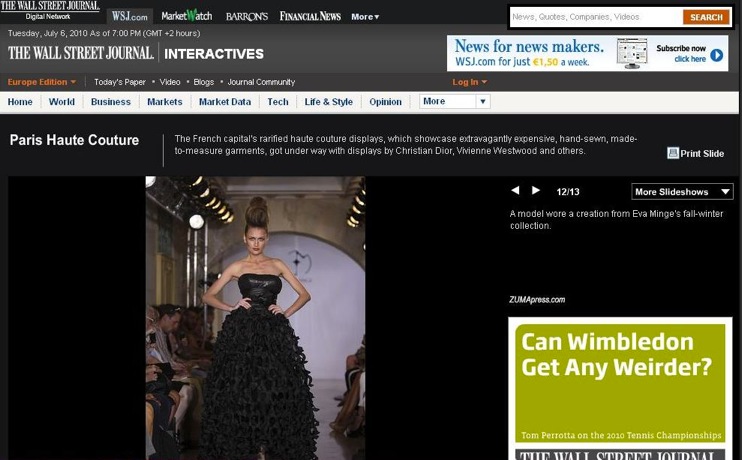This screenshot has width=742, height=460.
Task: Open the More Slideshows dropdown
Action: (x=682, y=192)
